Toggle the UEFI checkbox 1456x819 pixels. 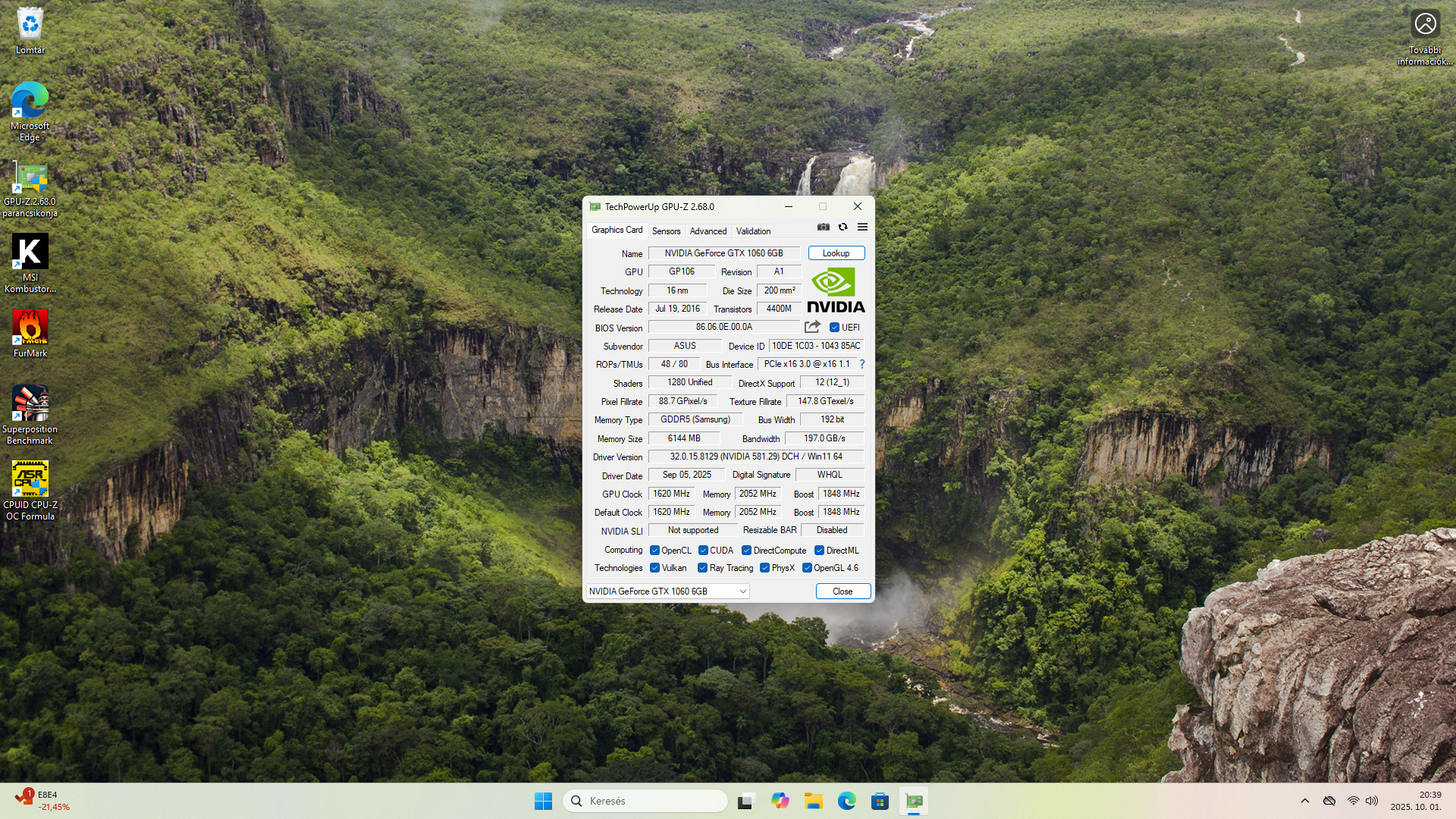coord(834,328)
